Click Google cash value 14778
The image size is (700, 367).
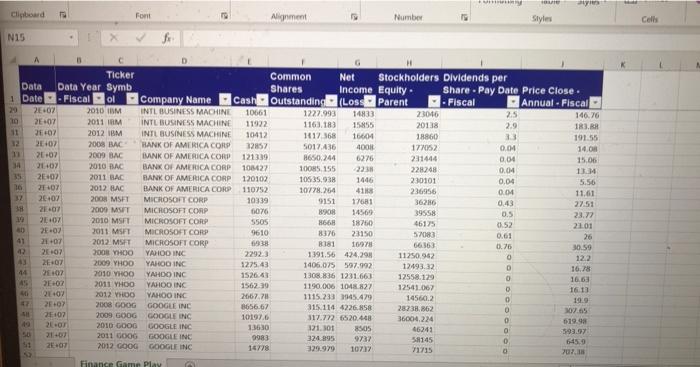point(258,347)
